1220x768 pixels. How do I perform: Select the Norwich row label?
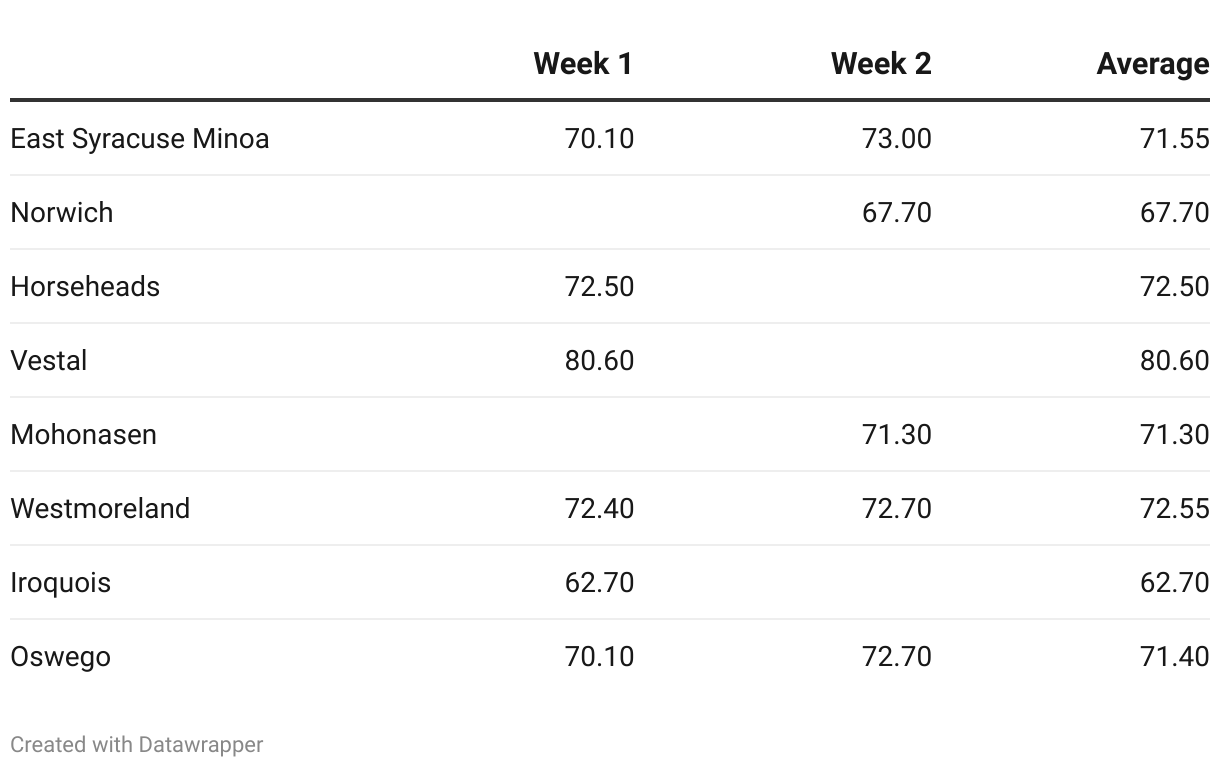pos(62,212)
